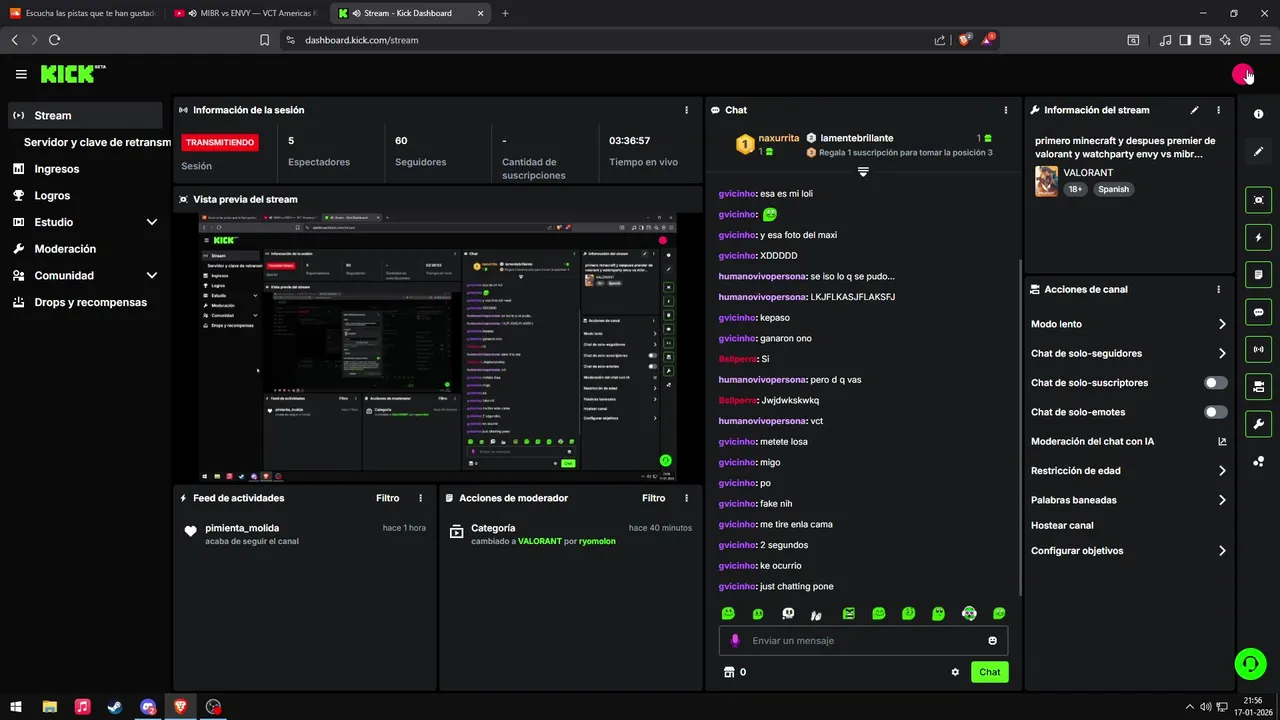Open the pink profile avatar menu

[x=1242, y=74]
